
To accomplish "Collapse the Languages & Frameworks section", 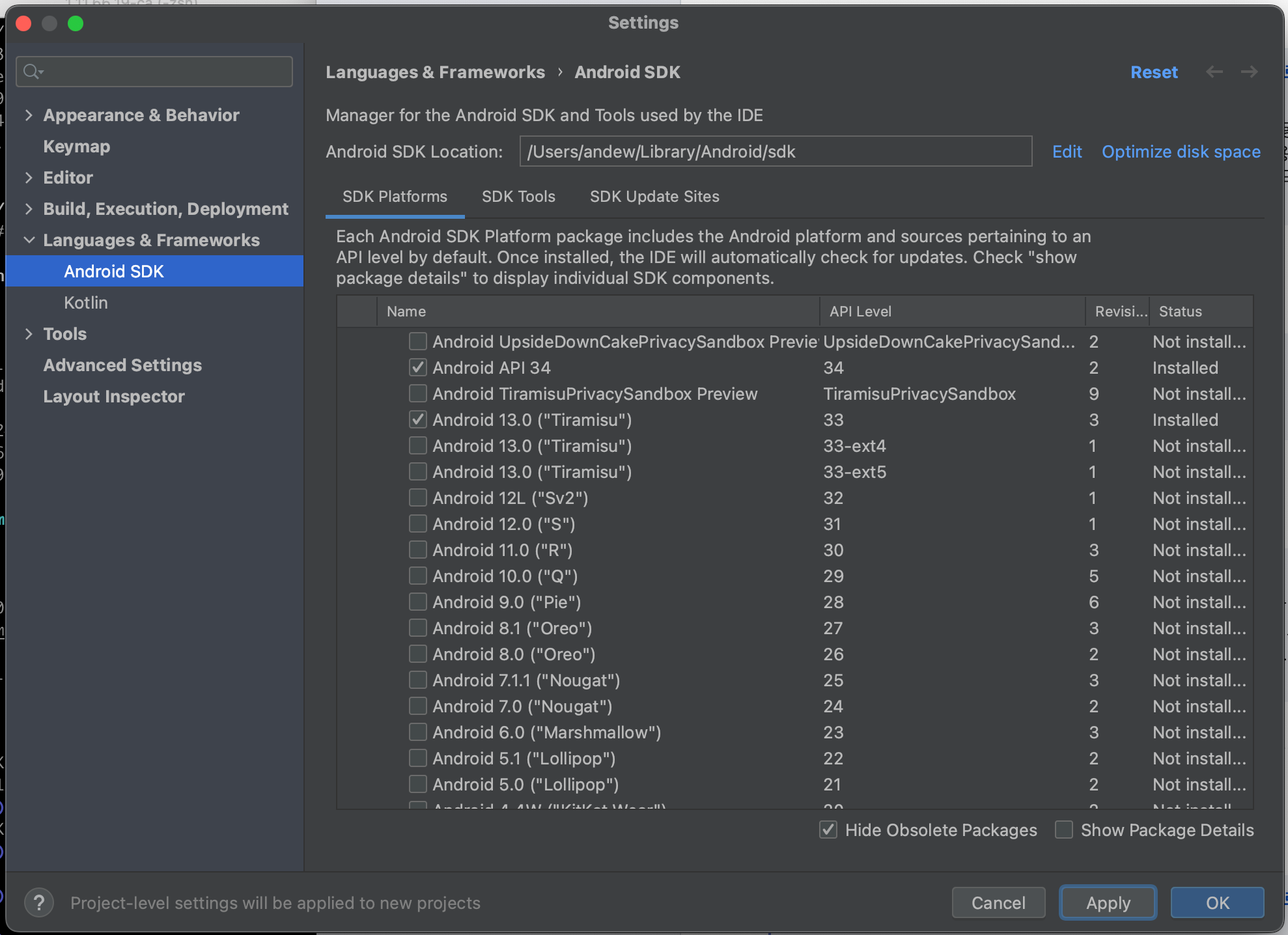I will point(29,240).
